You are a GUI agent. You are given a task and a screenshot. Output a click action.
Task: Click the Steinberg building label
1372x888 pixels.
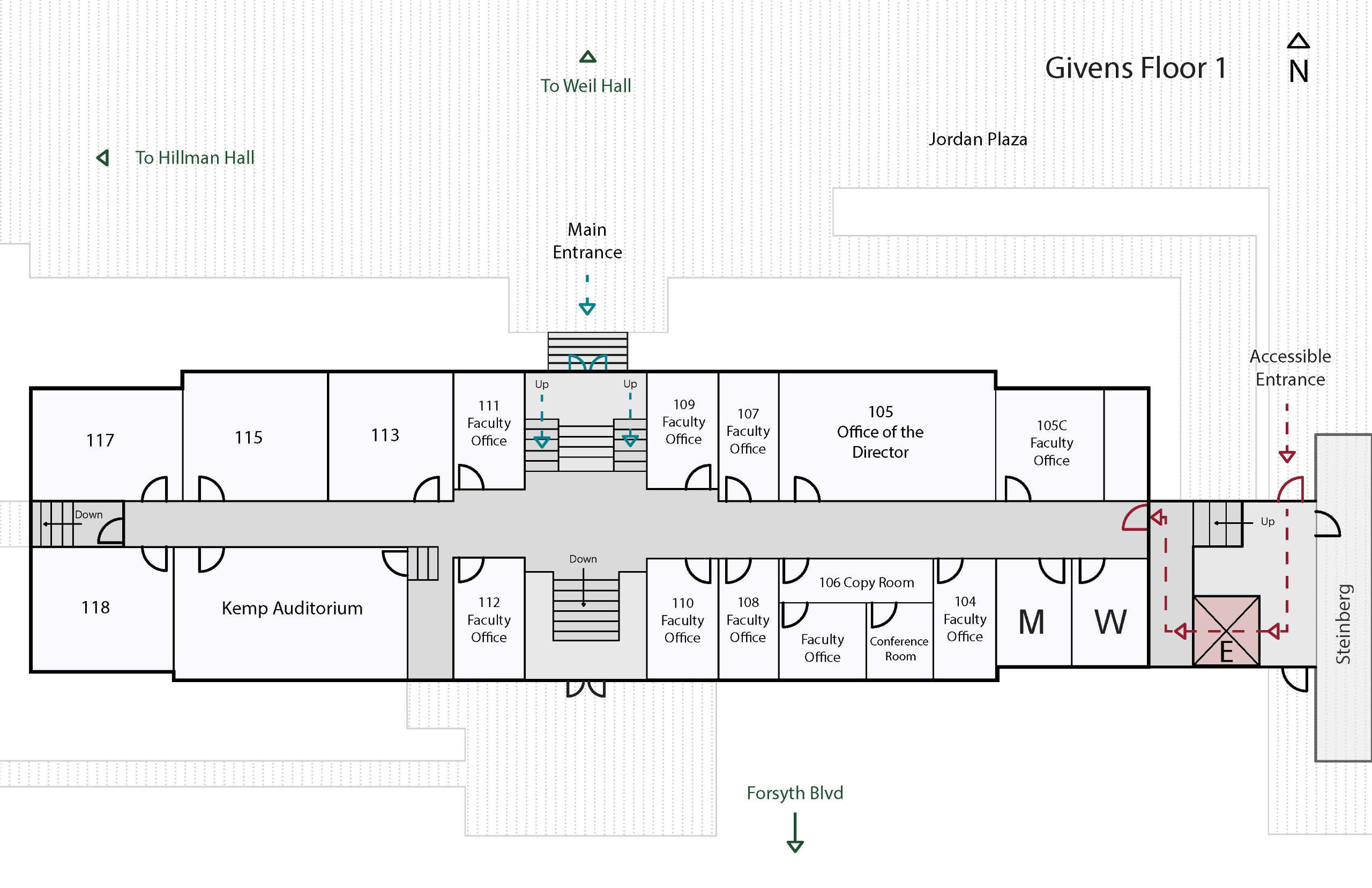point(1343,624)
